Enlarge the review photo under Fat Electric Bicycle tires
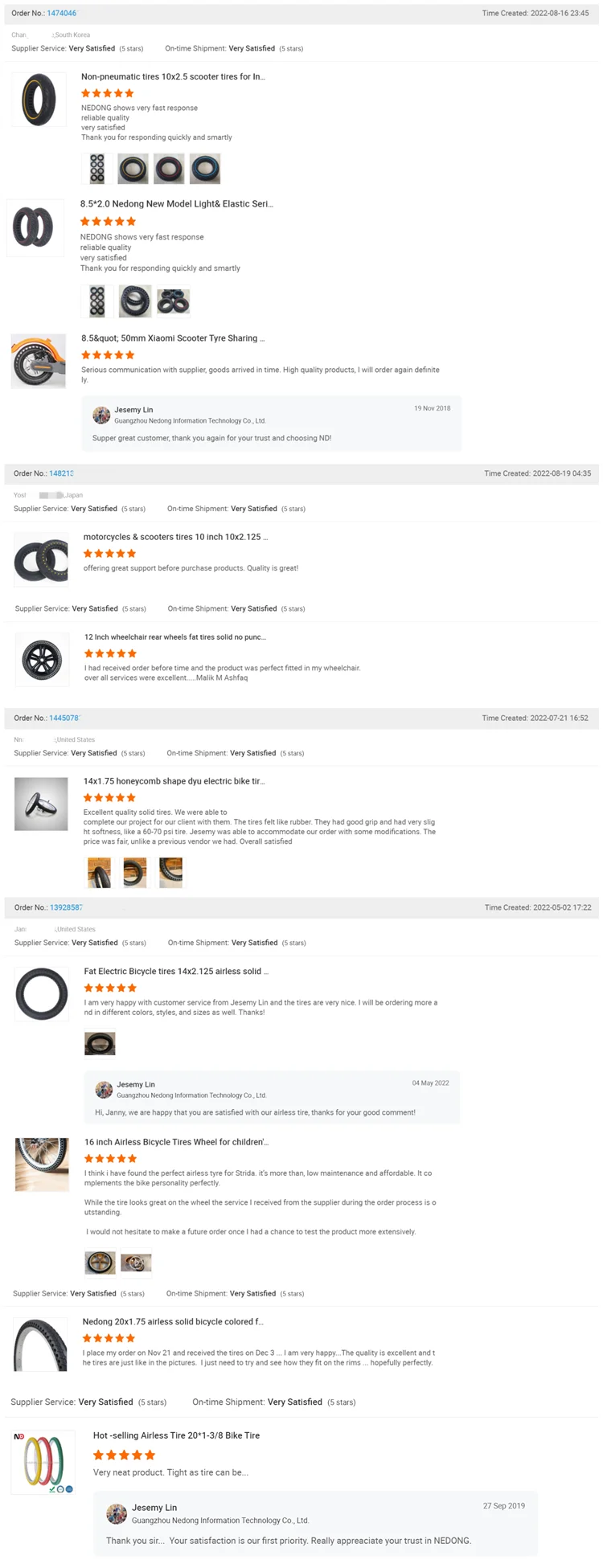The width and height of the screenshot is (603, 1568). [x=100, y=1044]
